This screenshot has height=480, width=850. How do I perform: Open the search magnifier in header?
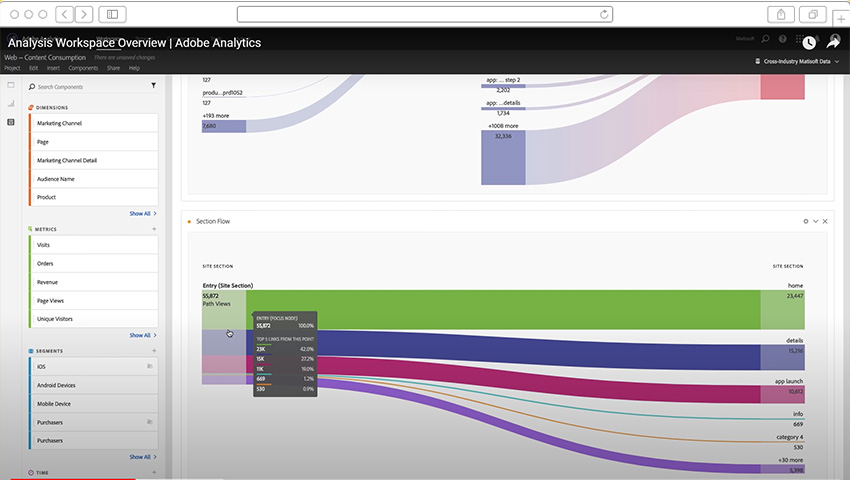click(x=765, y=39)
